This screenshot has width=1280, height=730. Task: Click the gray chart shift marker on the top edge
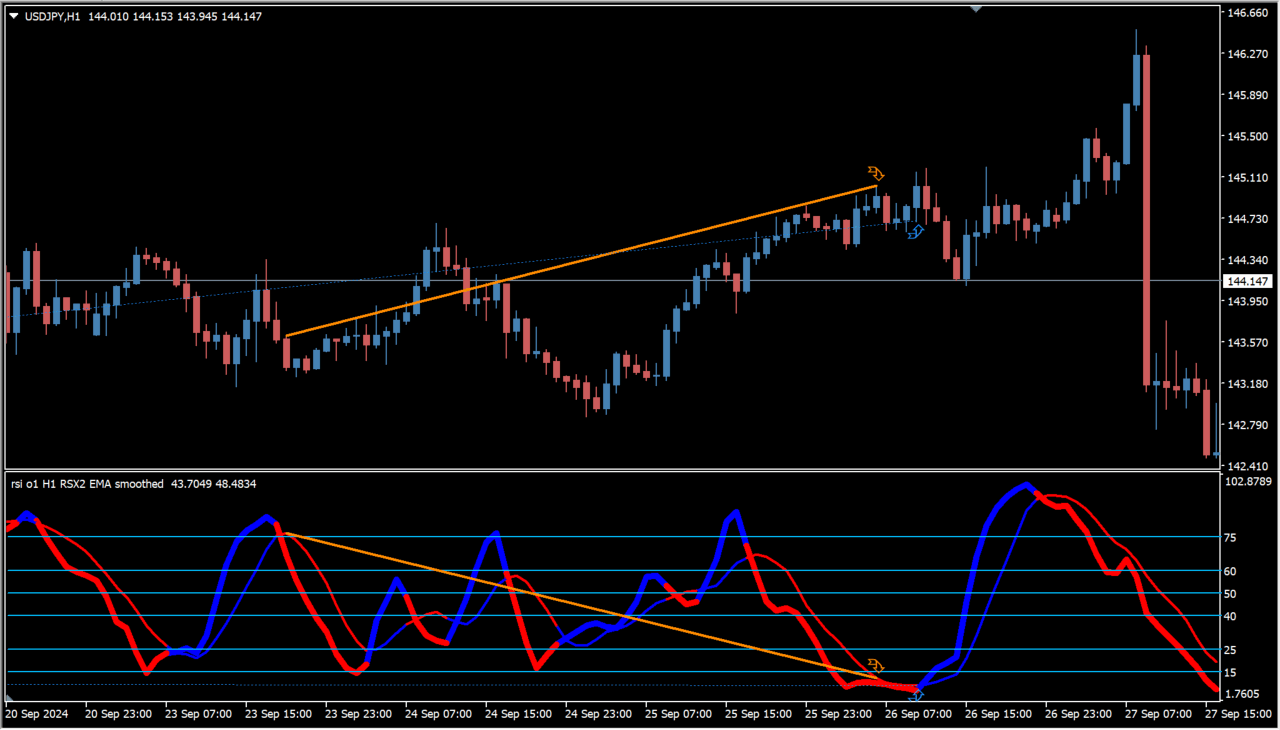coord(976,8)
